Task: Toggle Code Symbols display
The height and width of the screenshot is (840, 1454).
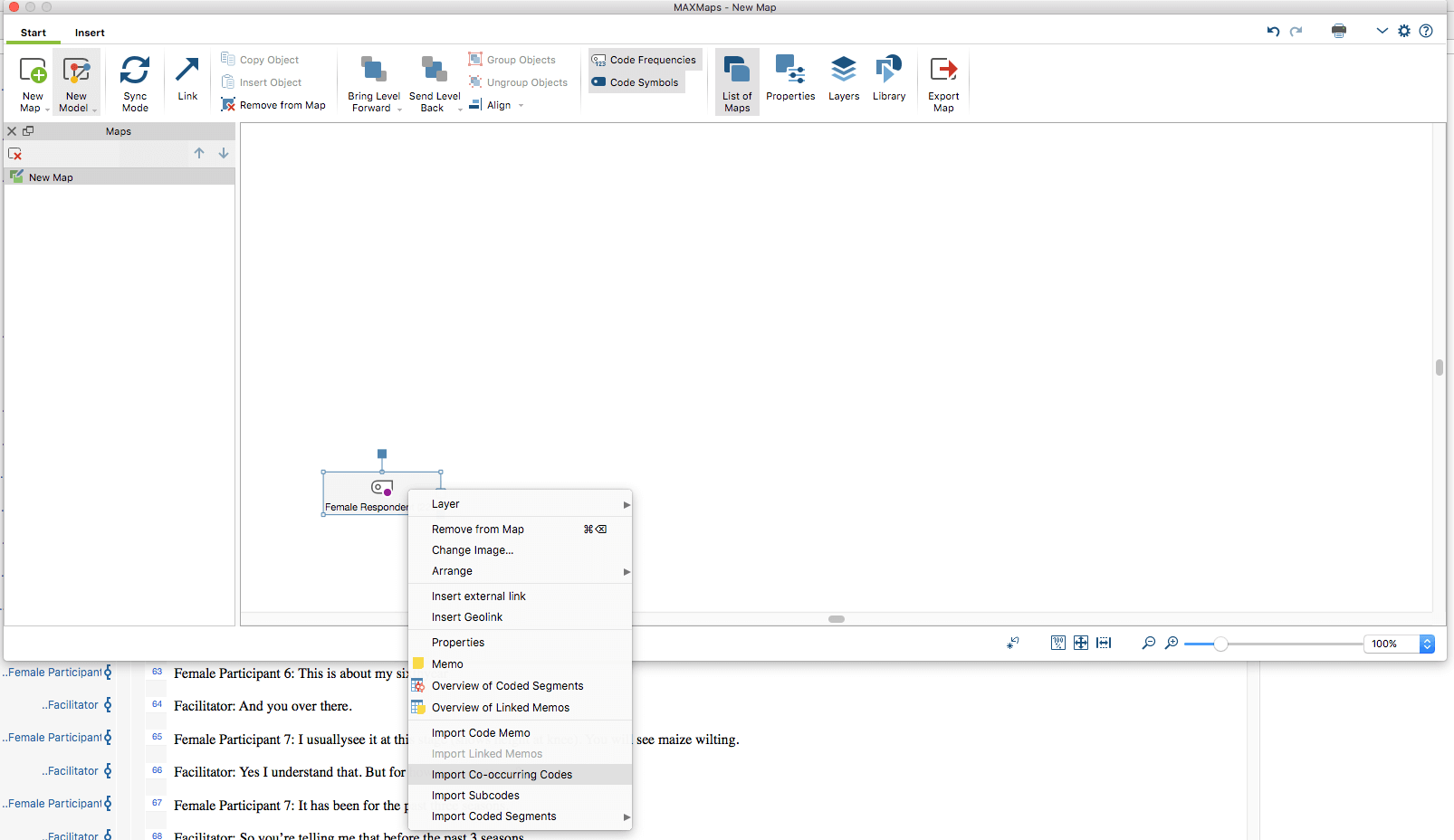Action: (x=635, y=82)
